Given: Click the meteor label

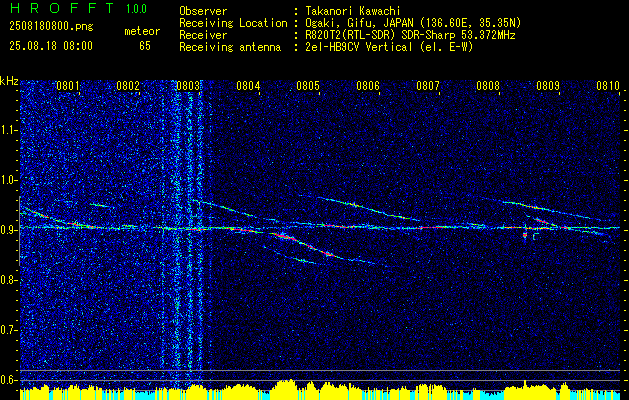Looking at the screenshot, I should click(x=142, y=31).
